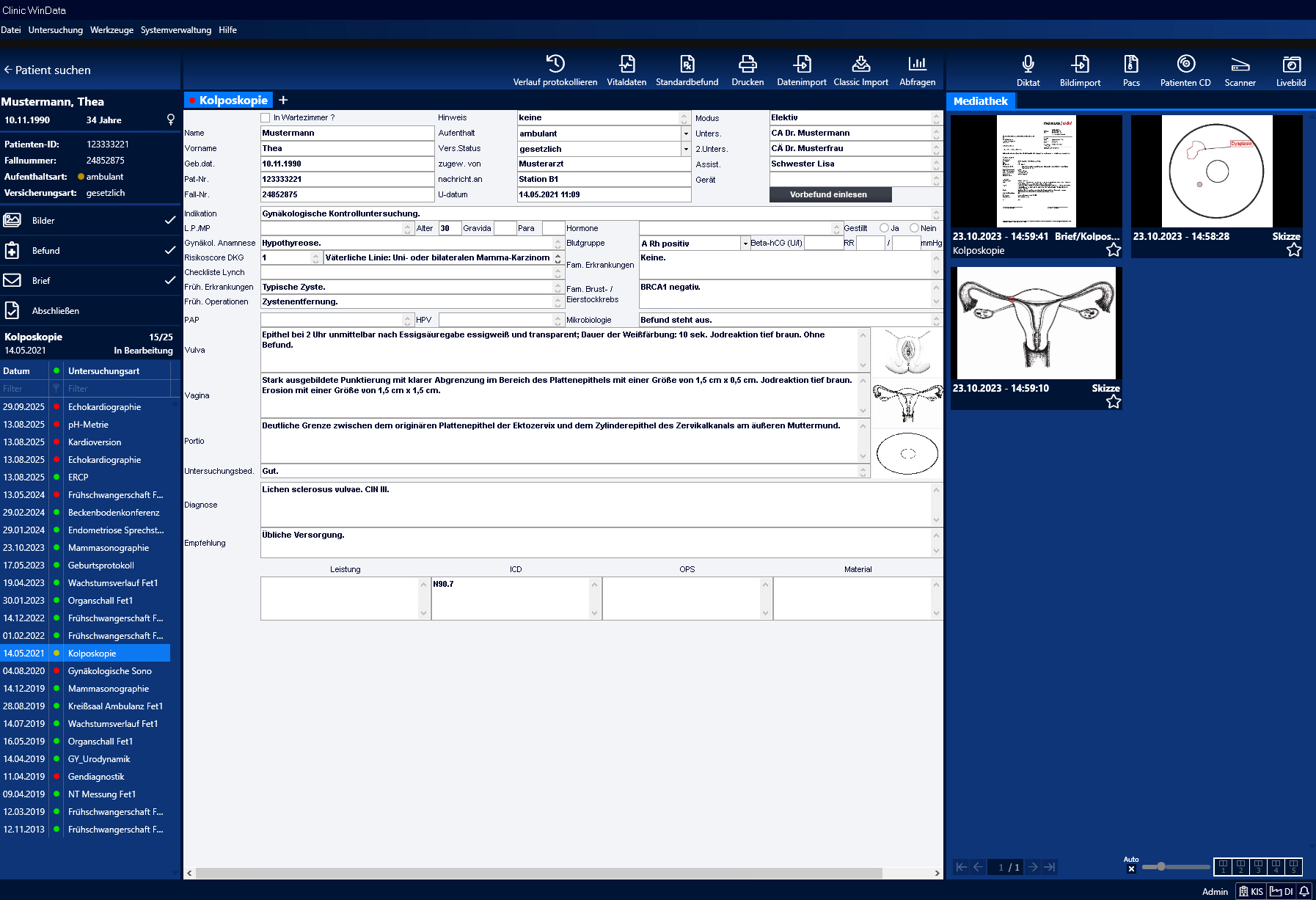The height and width of the screenshot is (900, 1316).
Task: Open the Vers.Status dropdown
Action: [x=686, y=149]
